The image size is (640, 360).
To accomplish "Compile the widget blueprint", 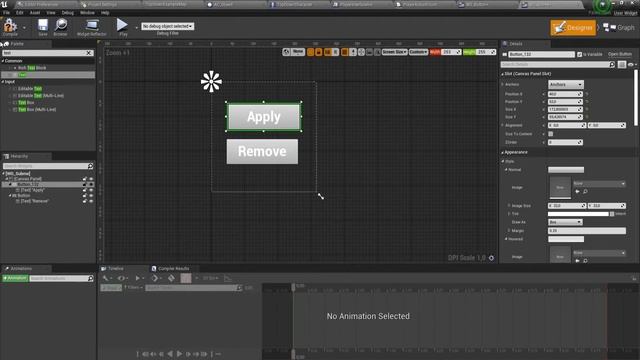I will pos(10,27).
